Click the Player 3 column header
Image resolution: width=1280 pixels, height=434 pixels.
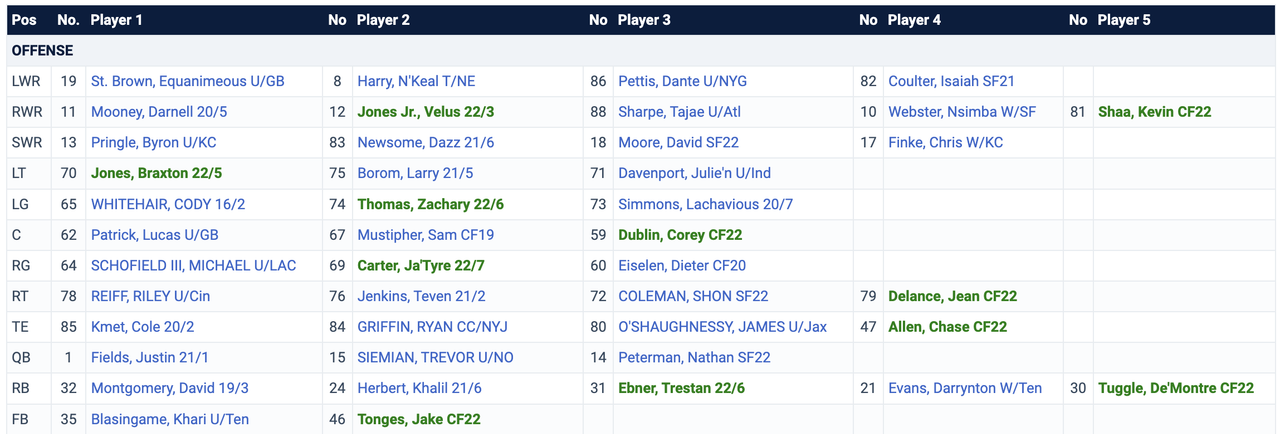point(644,20)
